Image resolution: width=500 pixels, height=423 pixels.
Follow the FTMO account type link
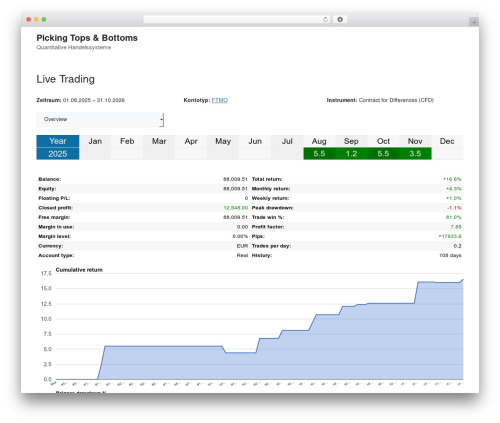220,100
